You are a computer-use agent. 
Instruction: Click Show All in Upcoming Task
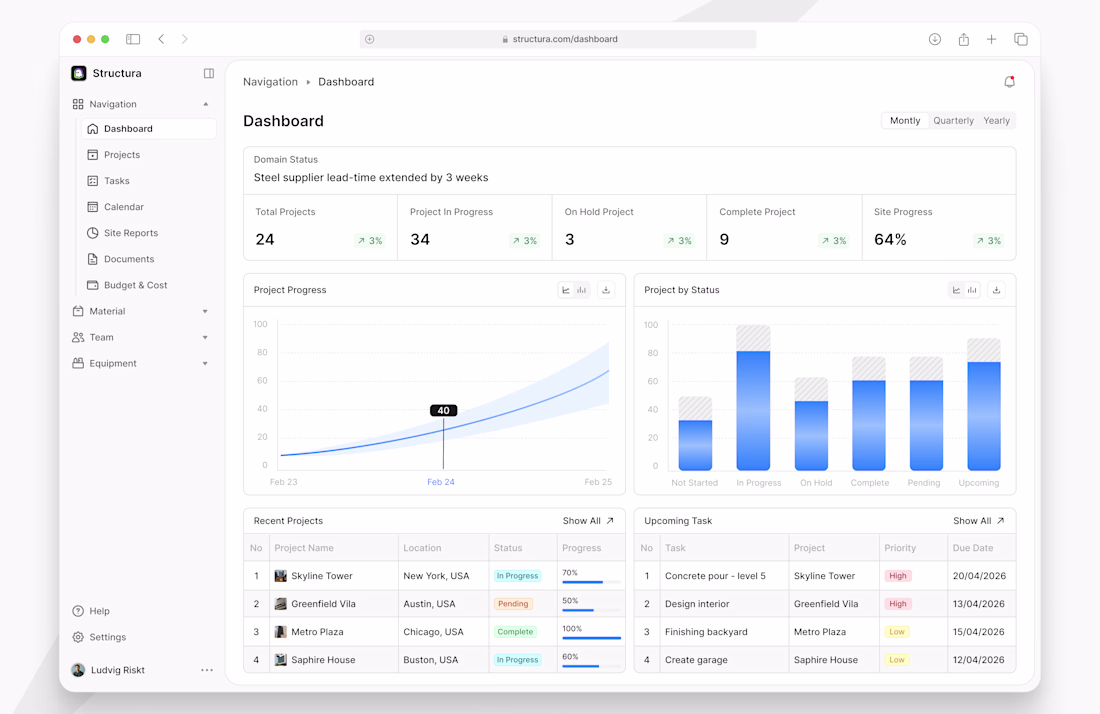[x=979, y=520]
